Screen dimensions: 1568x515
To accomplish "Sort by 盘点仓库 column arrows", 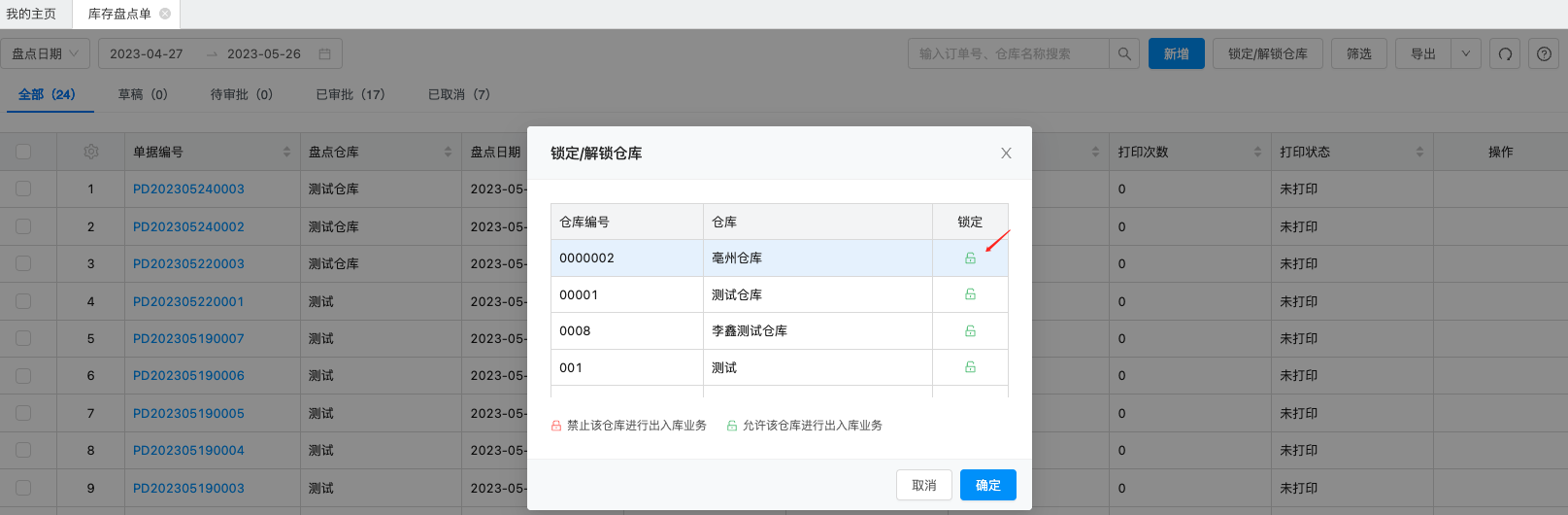I will 448,152.
